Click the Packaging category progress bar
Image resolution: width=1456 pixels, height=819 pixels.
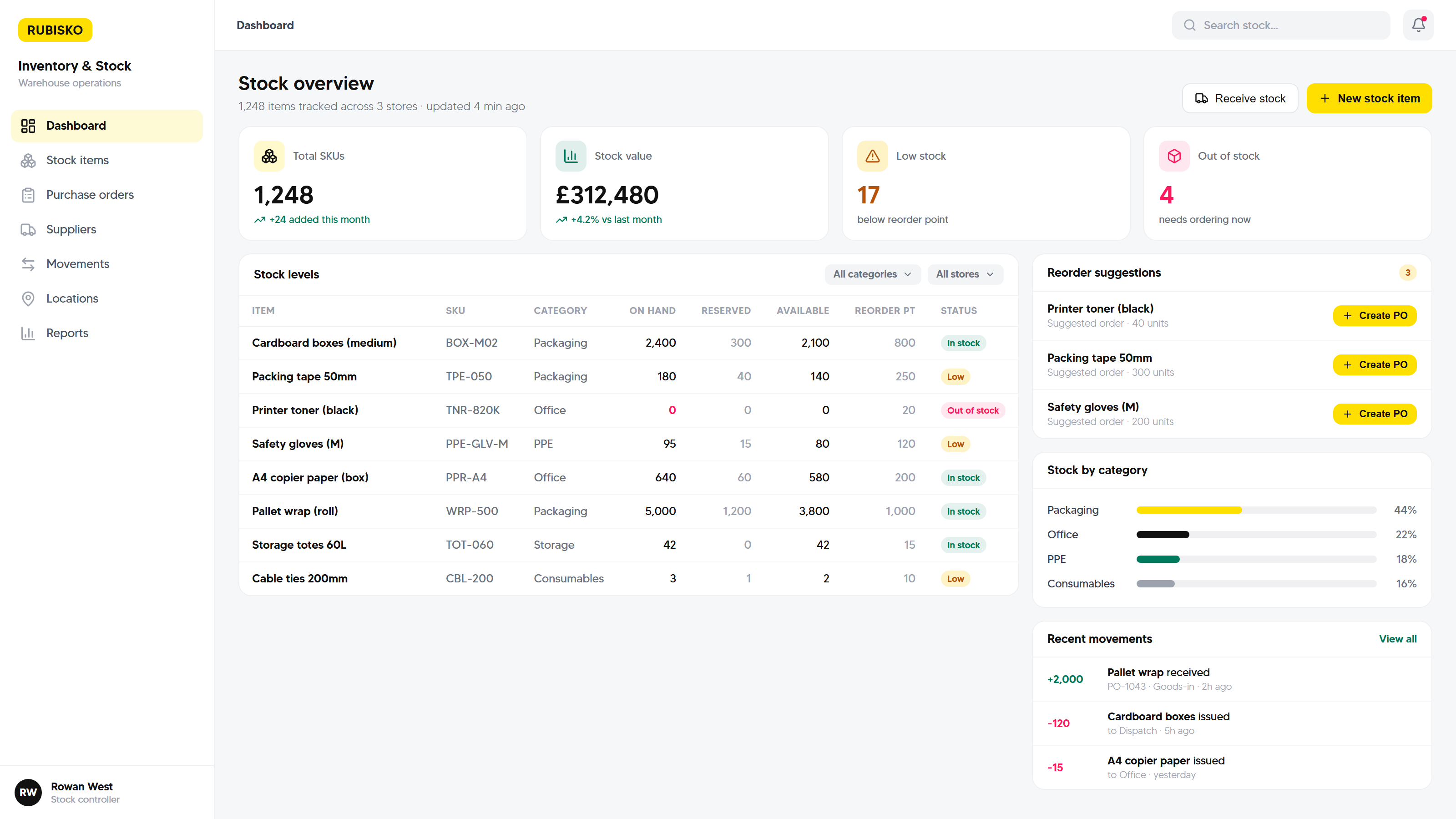click(1256, 511)
